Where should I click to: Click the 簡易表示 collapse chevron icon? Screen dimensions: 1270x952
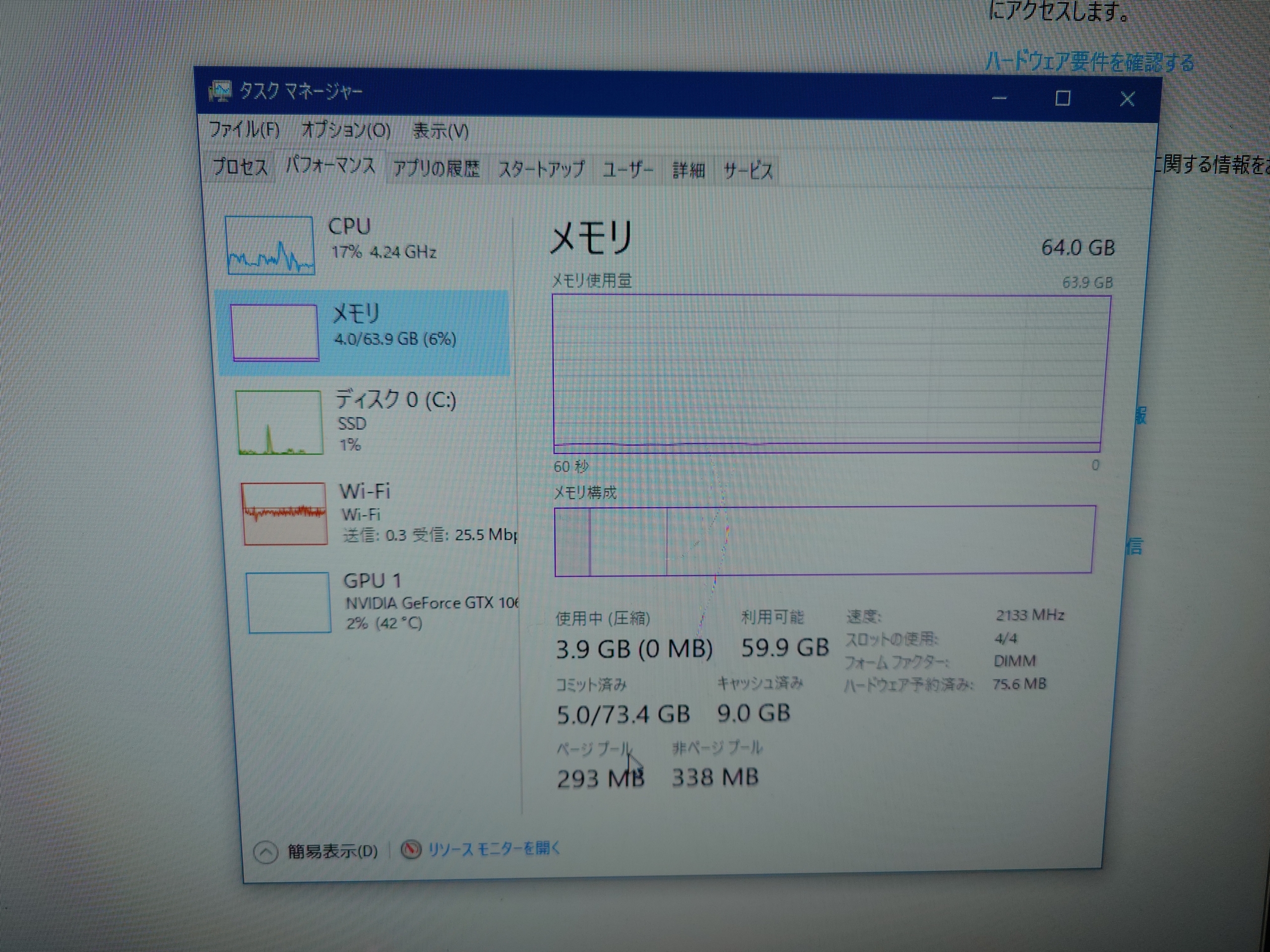pos(266,852)
